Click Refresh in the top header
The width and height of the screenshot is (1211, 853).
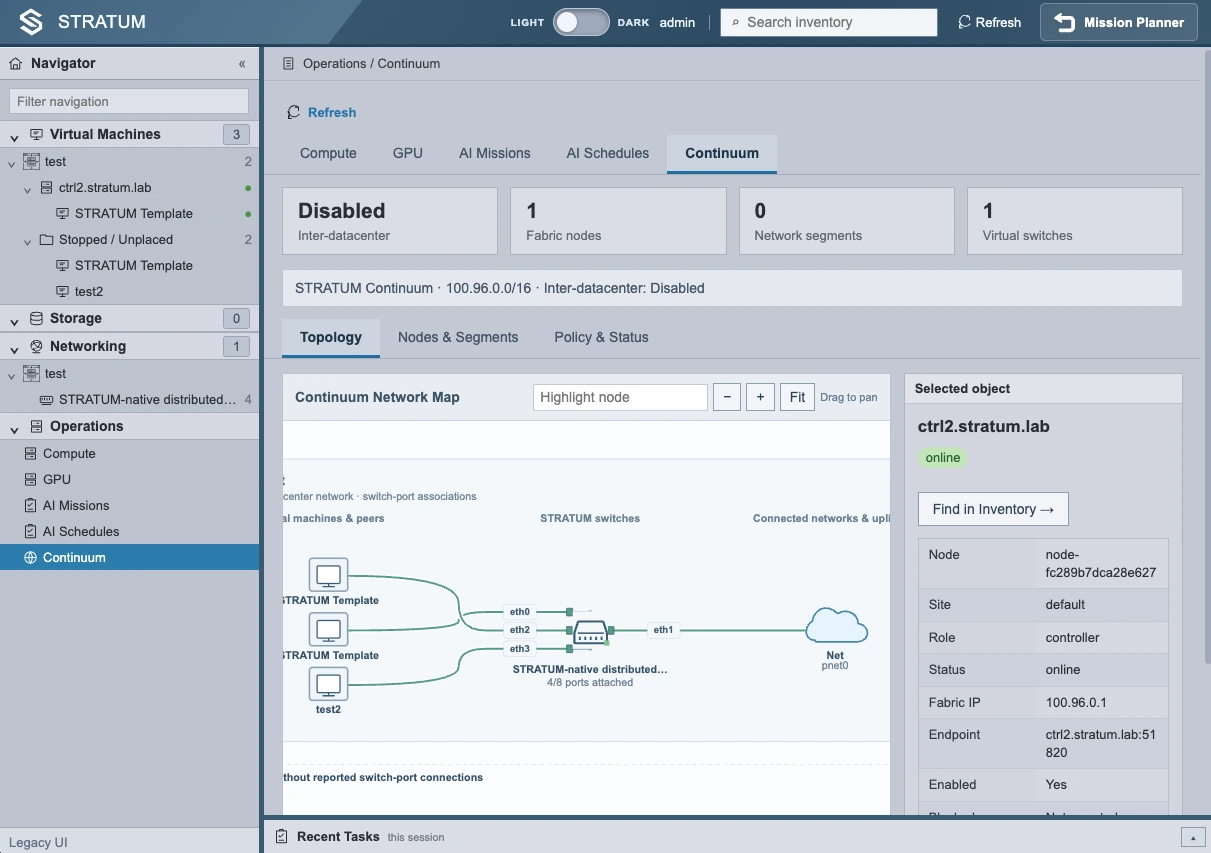[989, 22]
